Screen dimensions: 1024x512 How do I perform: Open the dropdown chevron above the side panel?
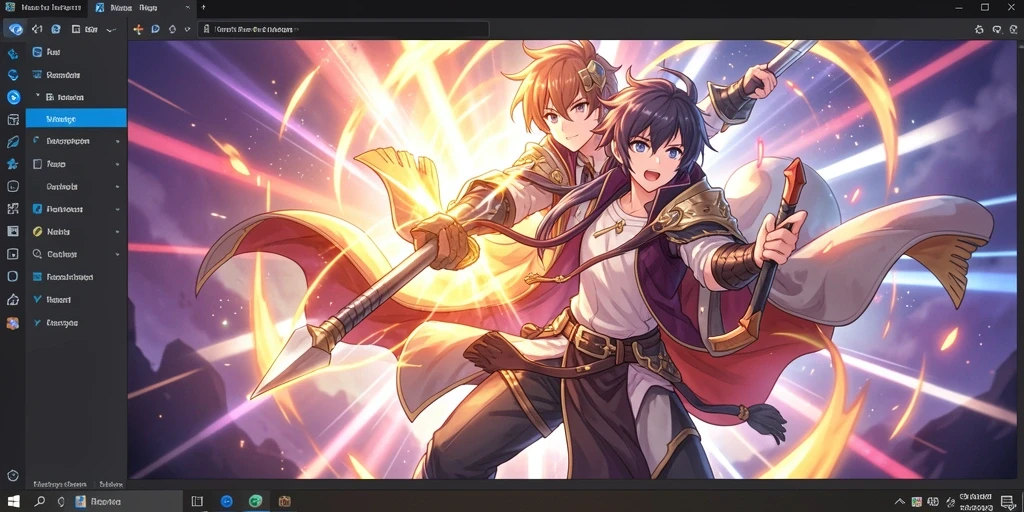(110, 29)
